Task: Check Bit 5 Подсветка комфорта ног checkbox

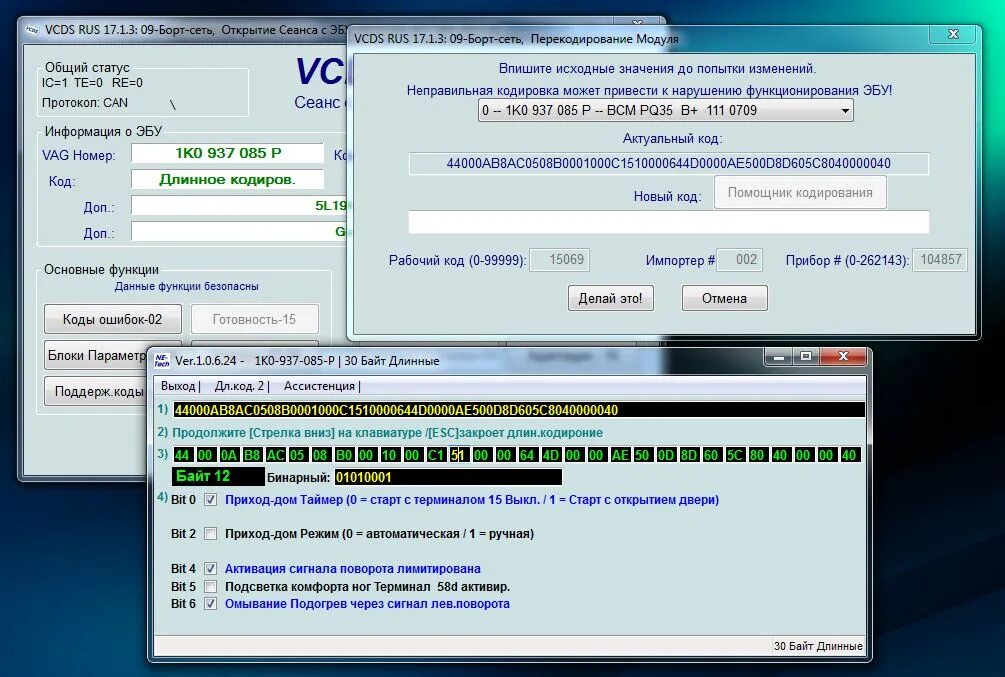Action: coord(210,587)
